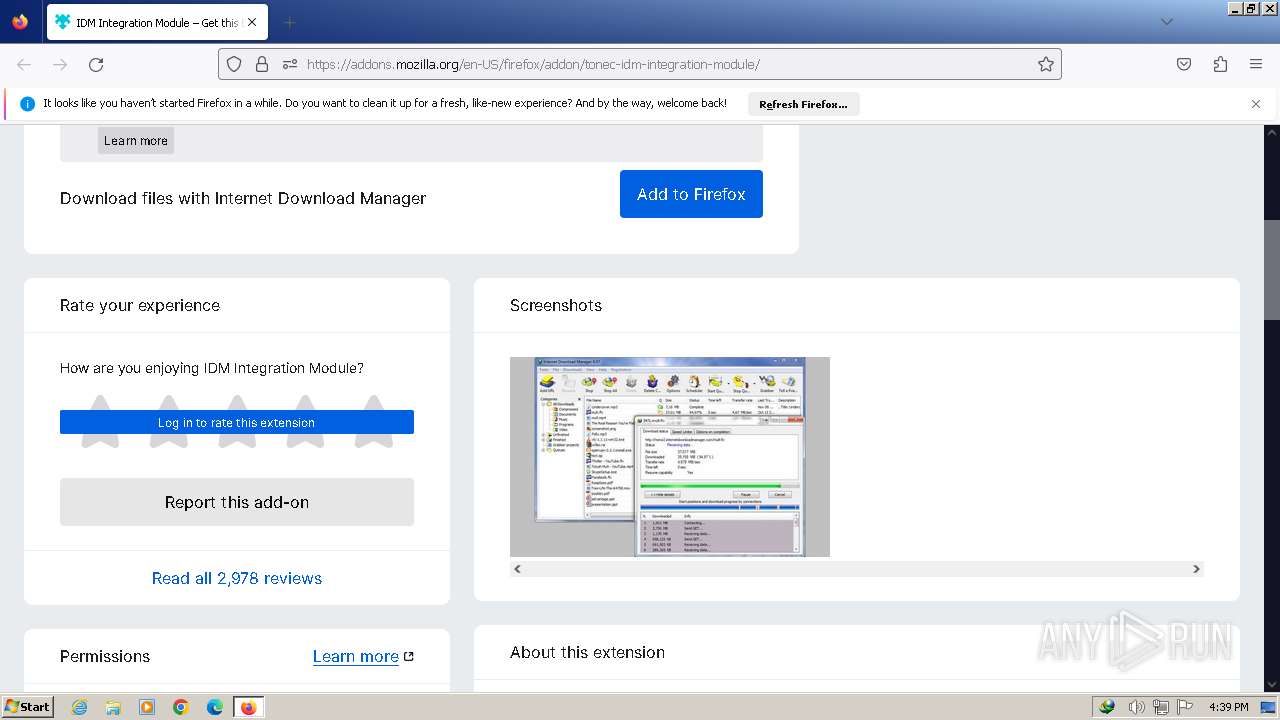Click scrollbar down arrow
The height and width of the screenshot is (720, 1280).
pyautogui.click(x=1272, y=685)
